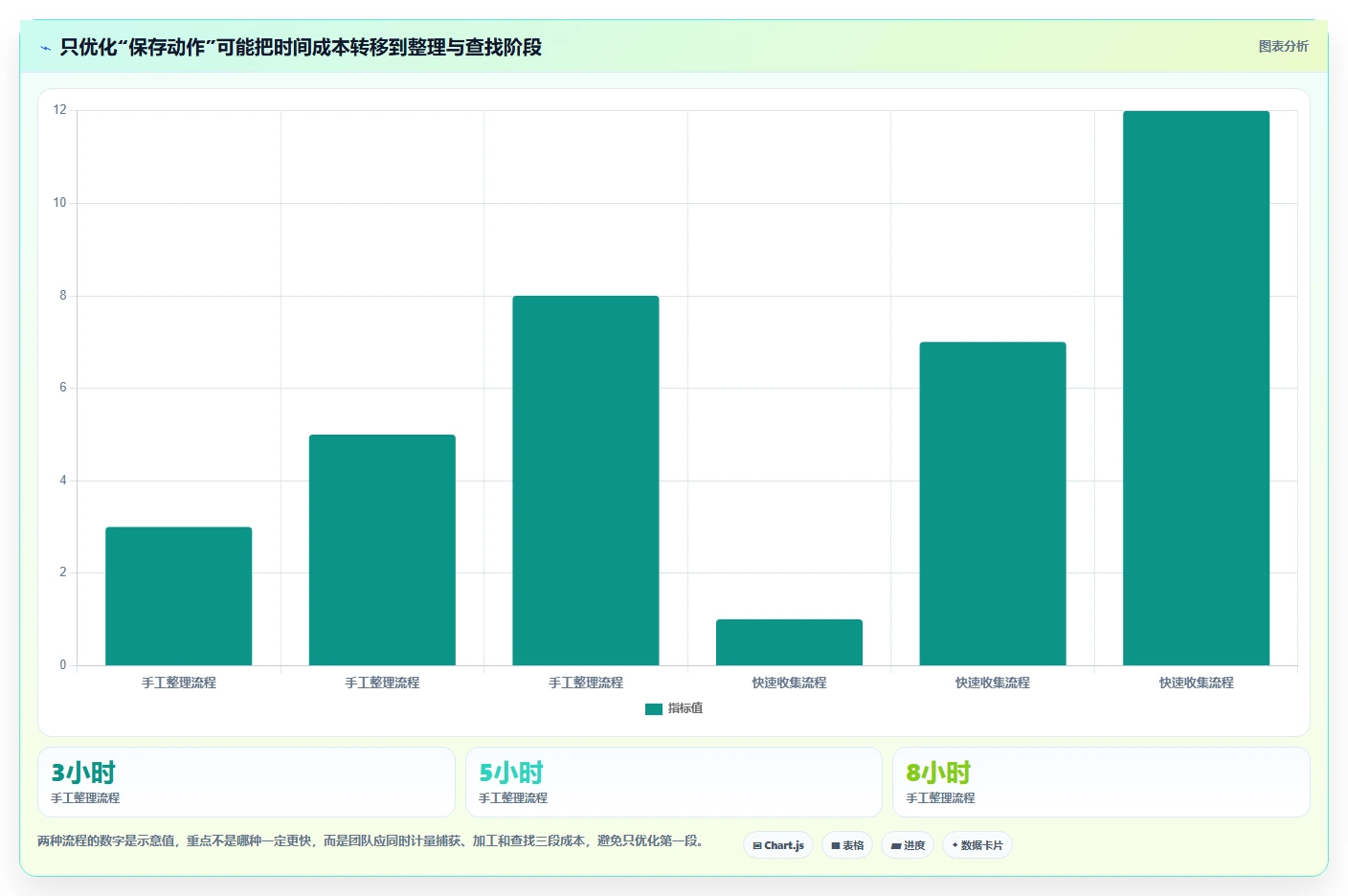Select the 表格 chip
Image resolution: width=1348 pixels, height=896 pixels.
click(x=847, y=845)
